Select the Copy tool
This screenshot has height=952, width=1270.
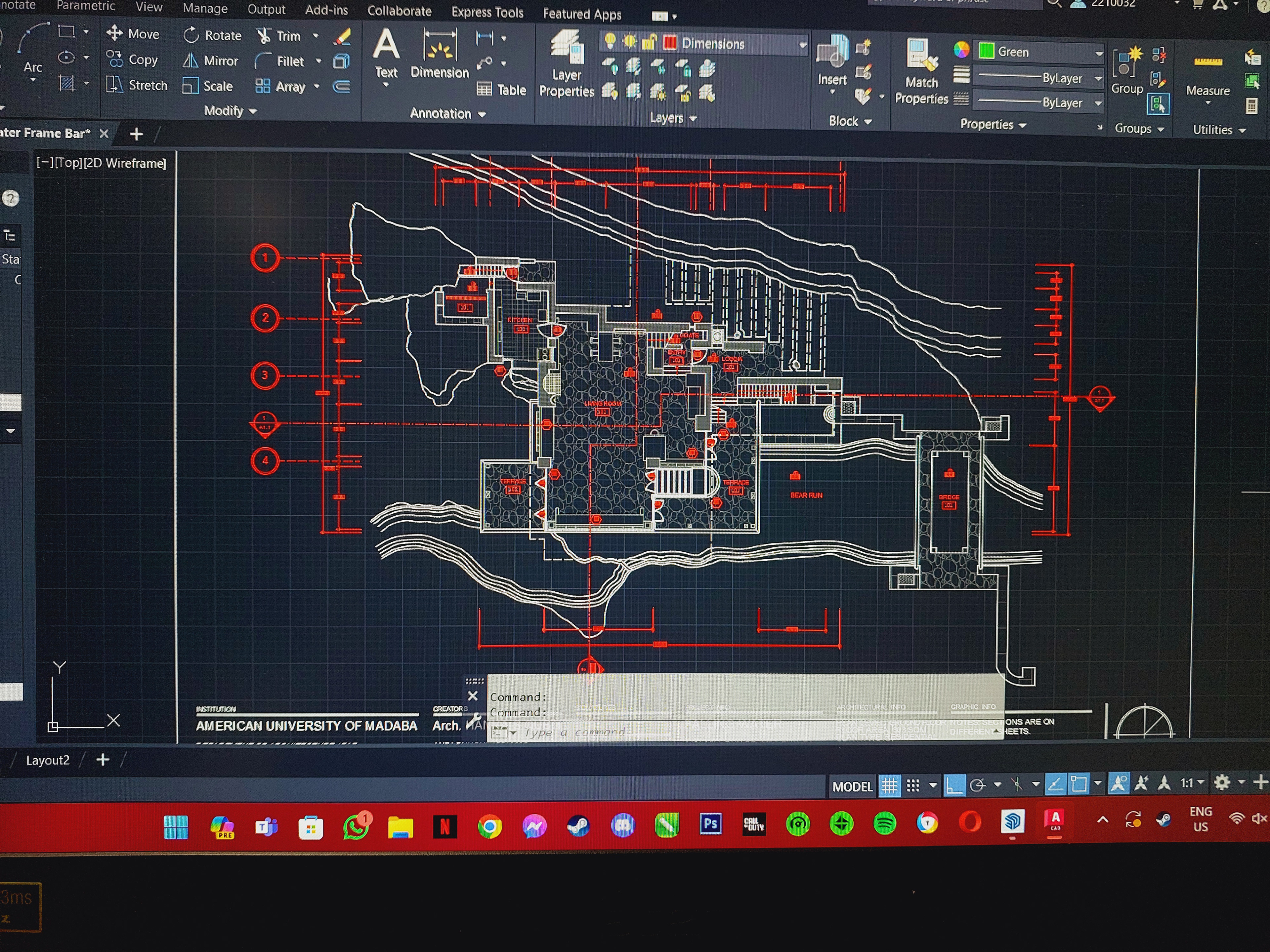[x=132, y=59]
